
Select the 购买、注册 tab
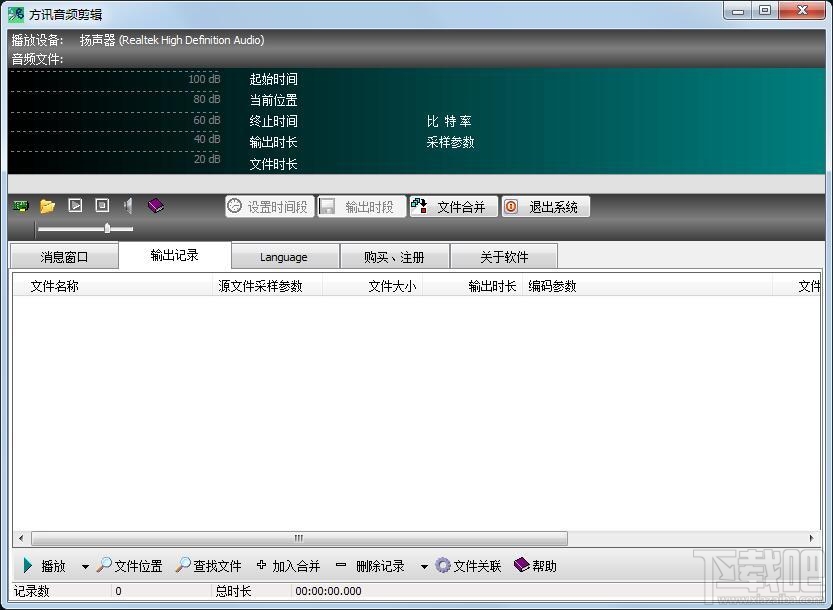pyautogui.click(x=394, y=257)
